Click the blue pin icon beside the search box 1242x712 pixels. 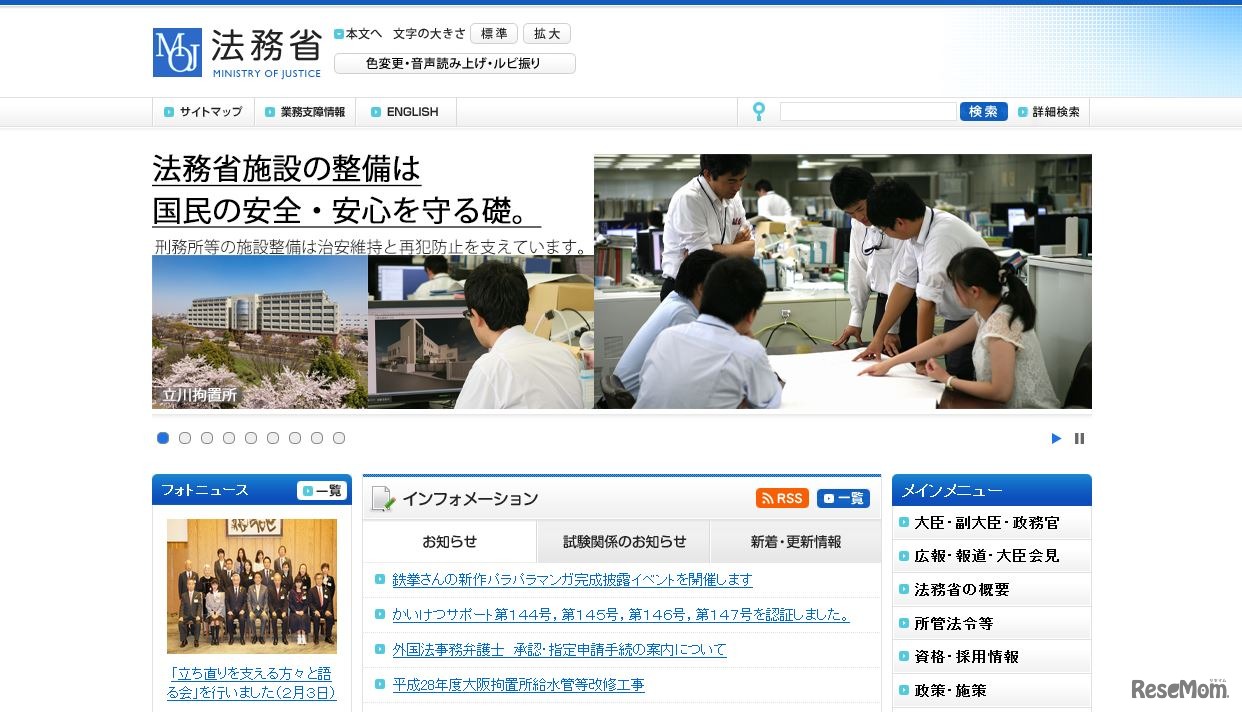[x=759, y=112]
